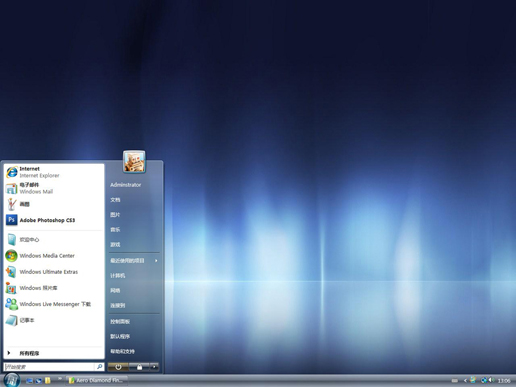Click the Start orb on the taskbar
Image resolution: width=516 pixels, height=387 pixels.
click(x=12, y=380)
